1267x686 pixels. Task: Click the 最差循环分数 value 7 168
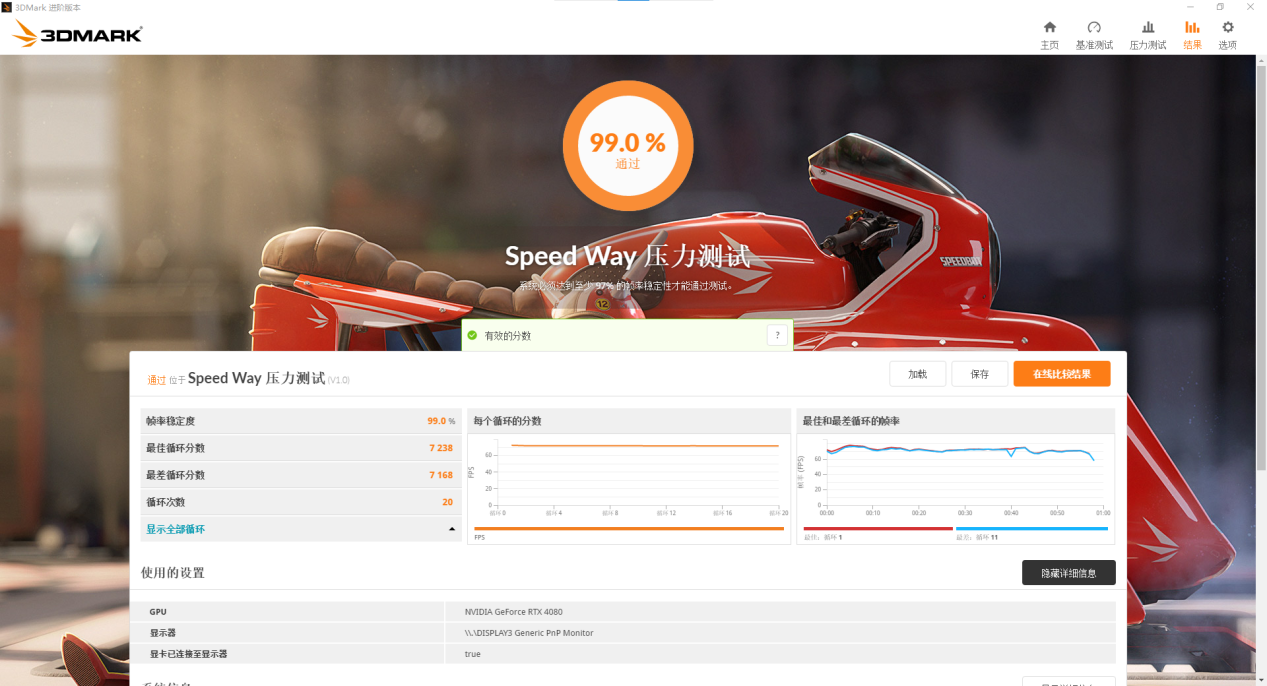point(441,475)
